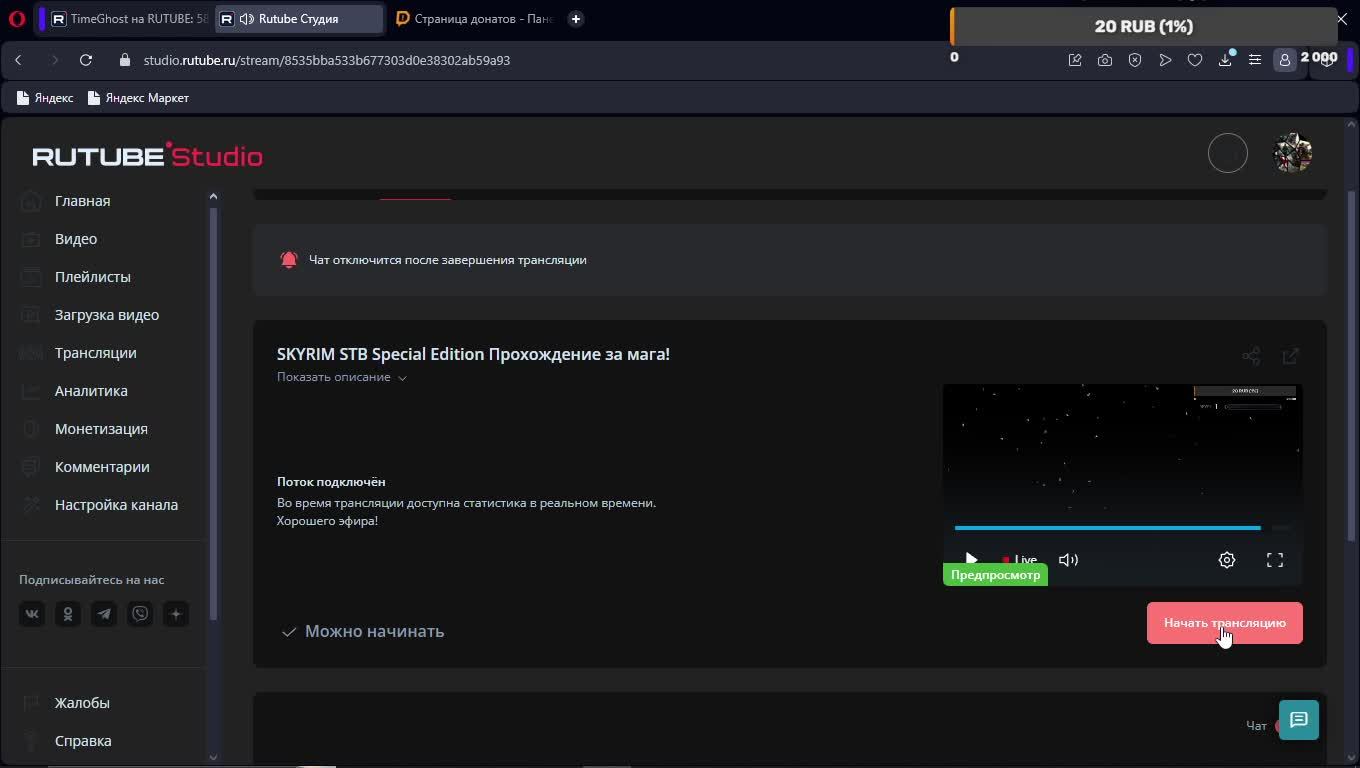The image size is (1360, 768).
Task: Add page to bookmarks with heart icon
Action: pyautogui.click(x=1195, y=60)
